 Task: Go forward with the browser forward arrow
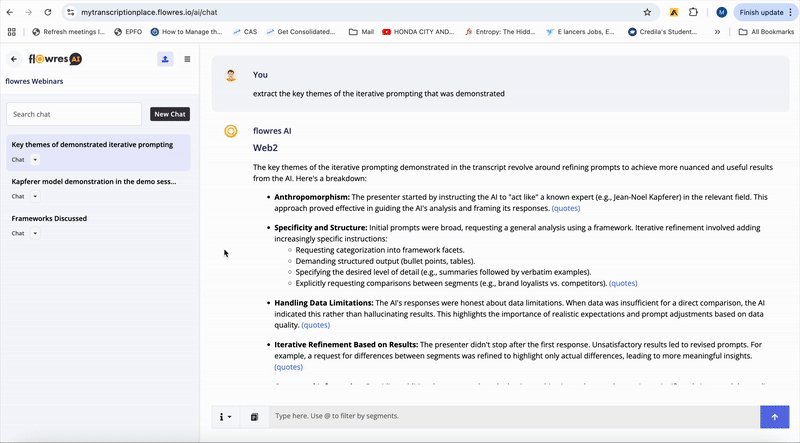(x=29, y=12)
